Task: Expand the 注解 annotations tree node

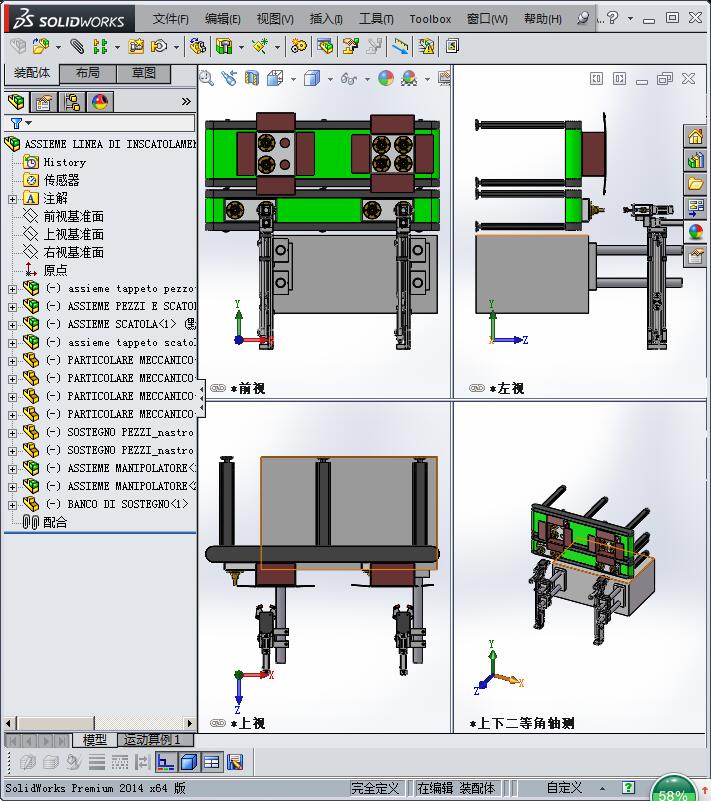Action: coord(12,199)
